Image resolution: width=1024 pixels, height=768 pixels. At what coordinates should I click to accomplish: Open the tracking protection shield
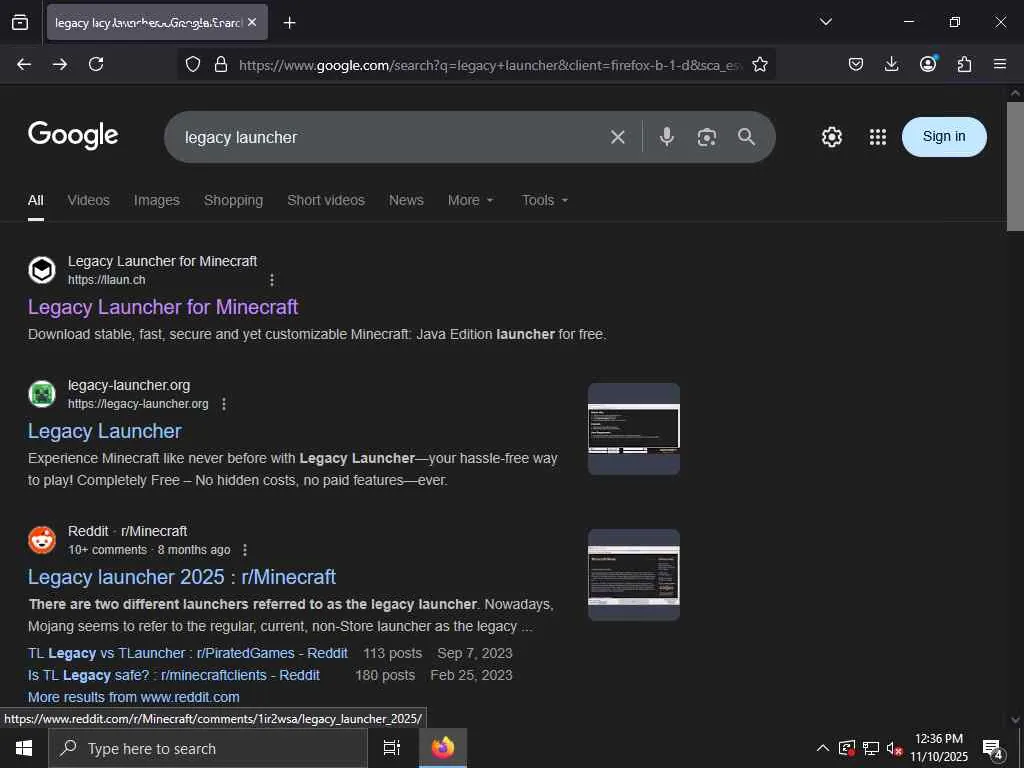(193, 64)
